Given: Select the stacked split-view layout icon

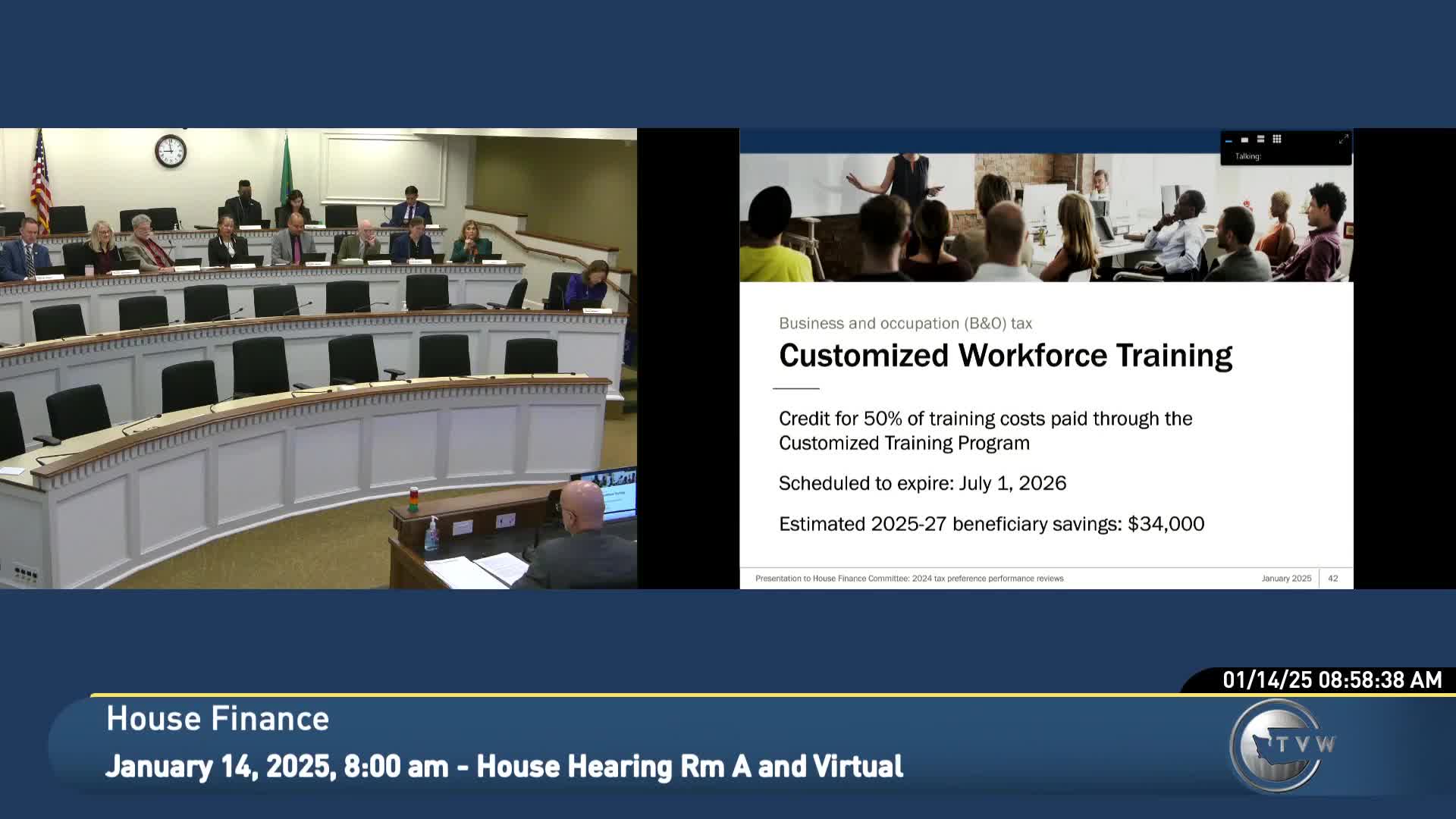Looking at the screenshot, I should pos(1260,139).
